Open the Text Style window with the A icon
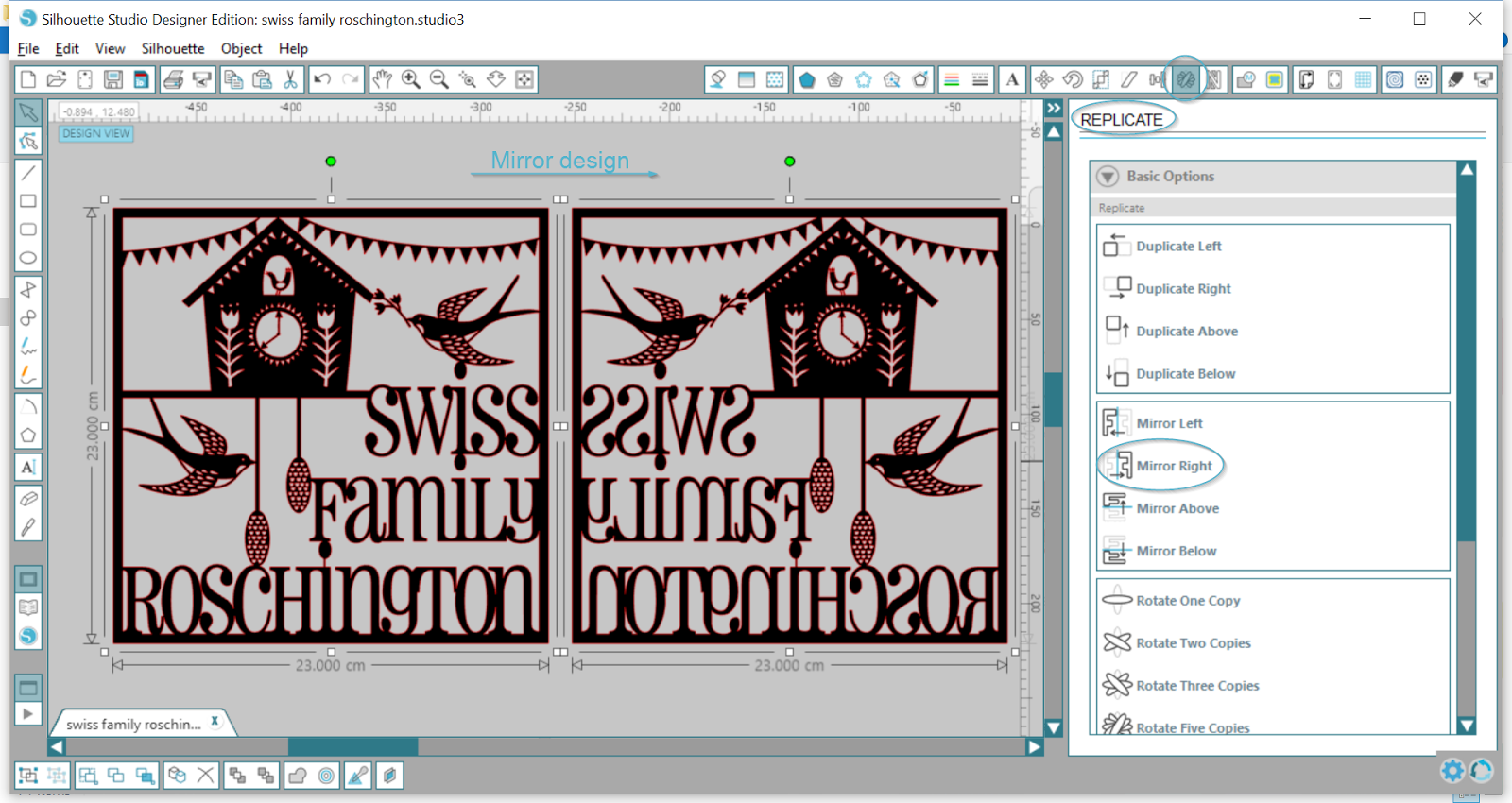1512x803 pixels. click(x=1012, y=79)
